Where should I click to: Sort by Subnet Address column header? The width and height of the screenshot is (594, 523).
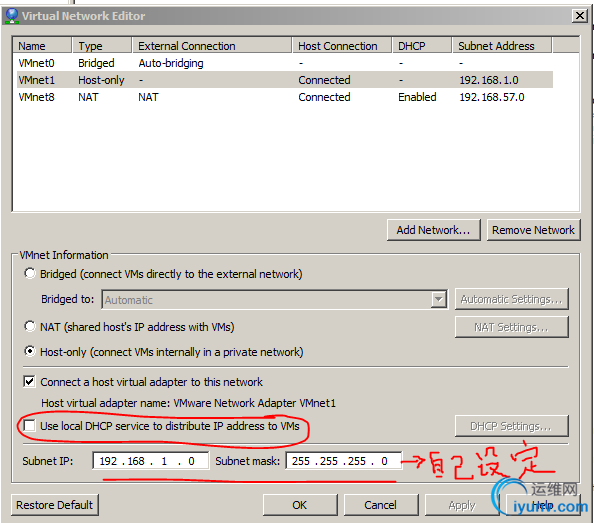(x=502, y=46)
